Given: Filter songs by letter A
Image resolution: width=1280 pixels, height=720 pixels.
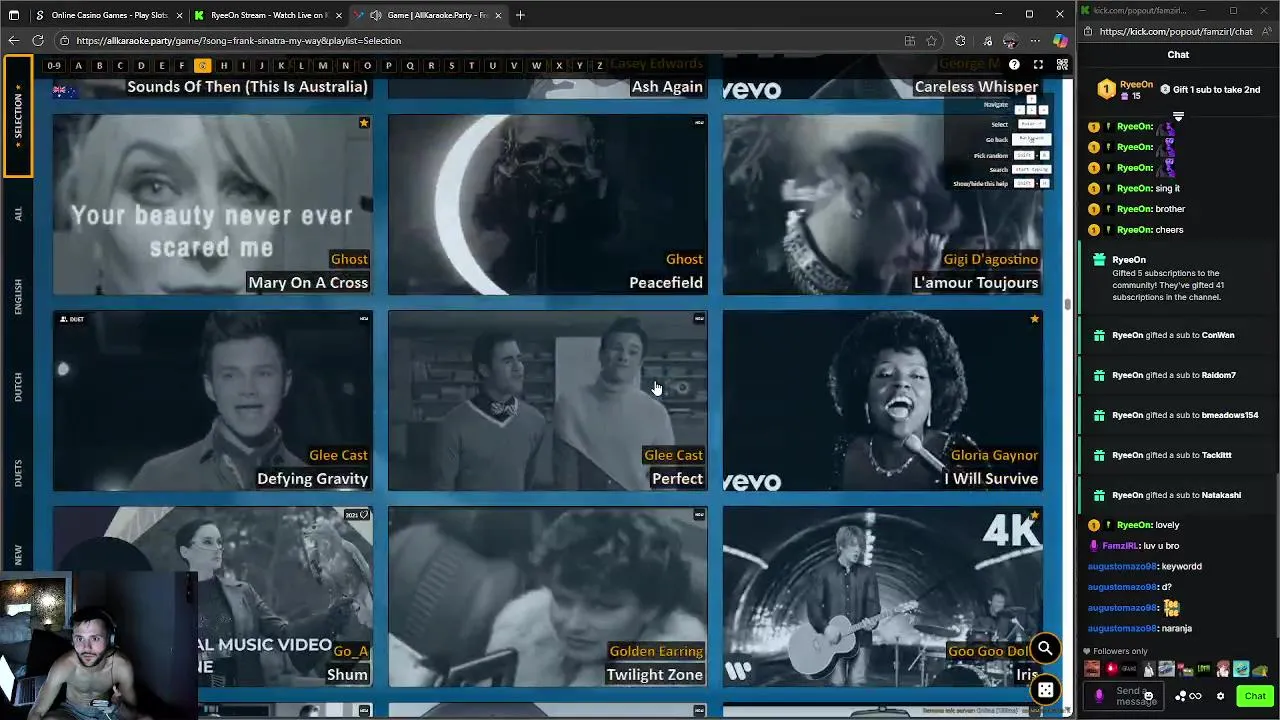Looking at the screenshot, I should pos(78,66).
